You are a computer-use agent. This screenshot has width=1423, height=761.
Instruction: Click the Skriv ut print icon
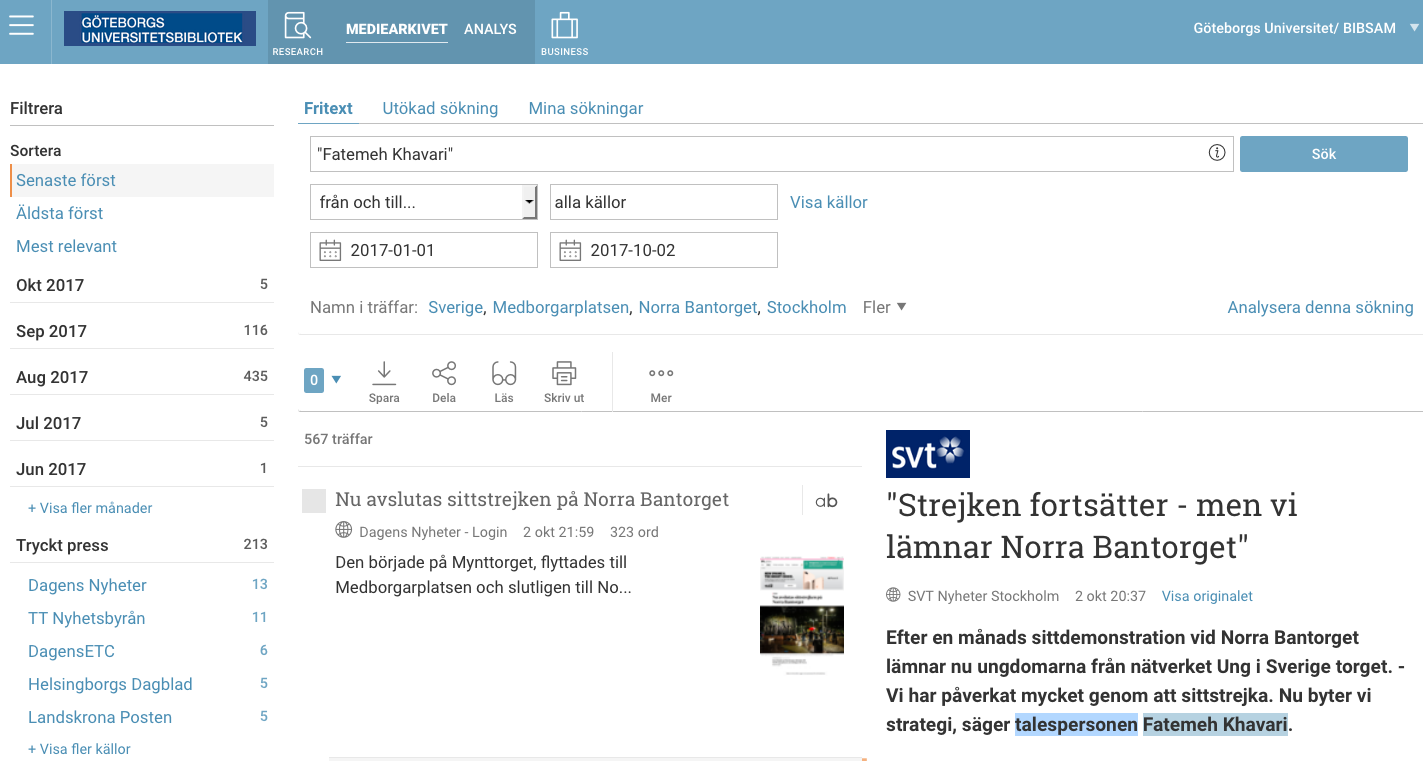tap(563, 380)
